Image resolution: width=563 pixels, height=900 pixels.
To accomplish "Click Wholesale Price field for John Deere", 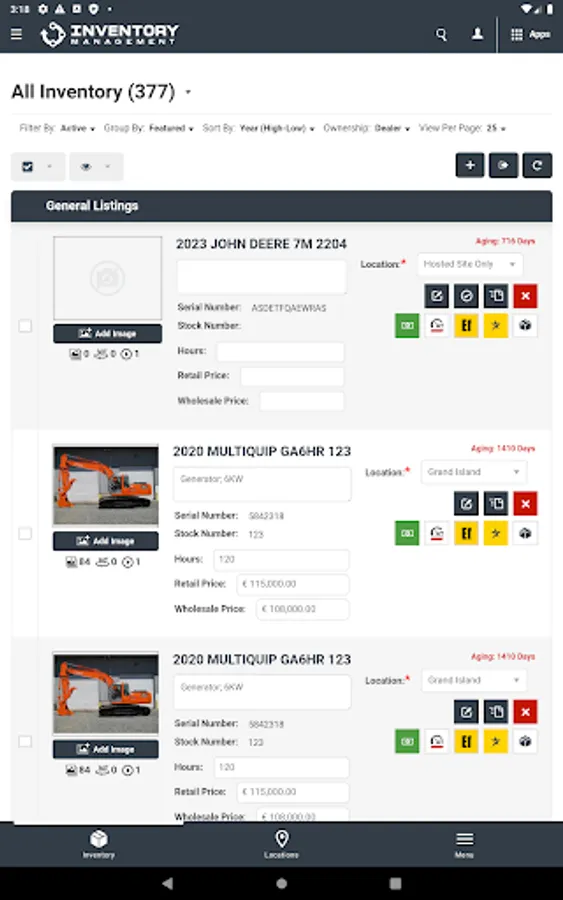I will [302, 401].
